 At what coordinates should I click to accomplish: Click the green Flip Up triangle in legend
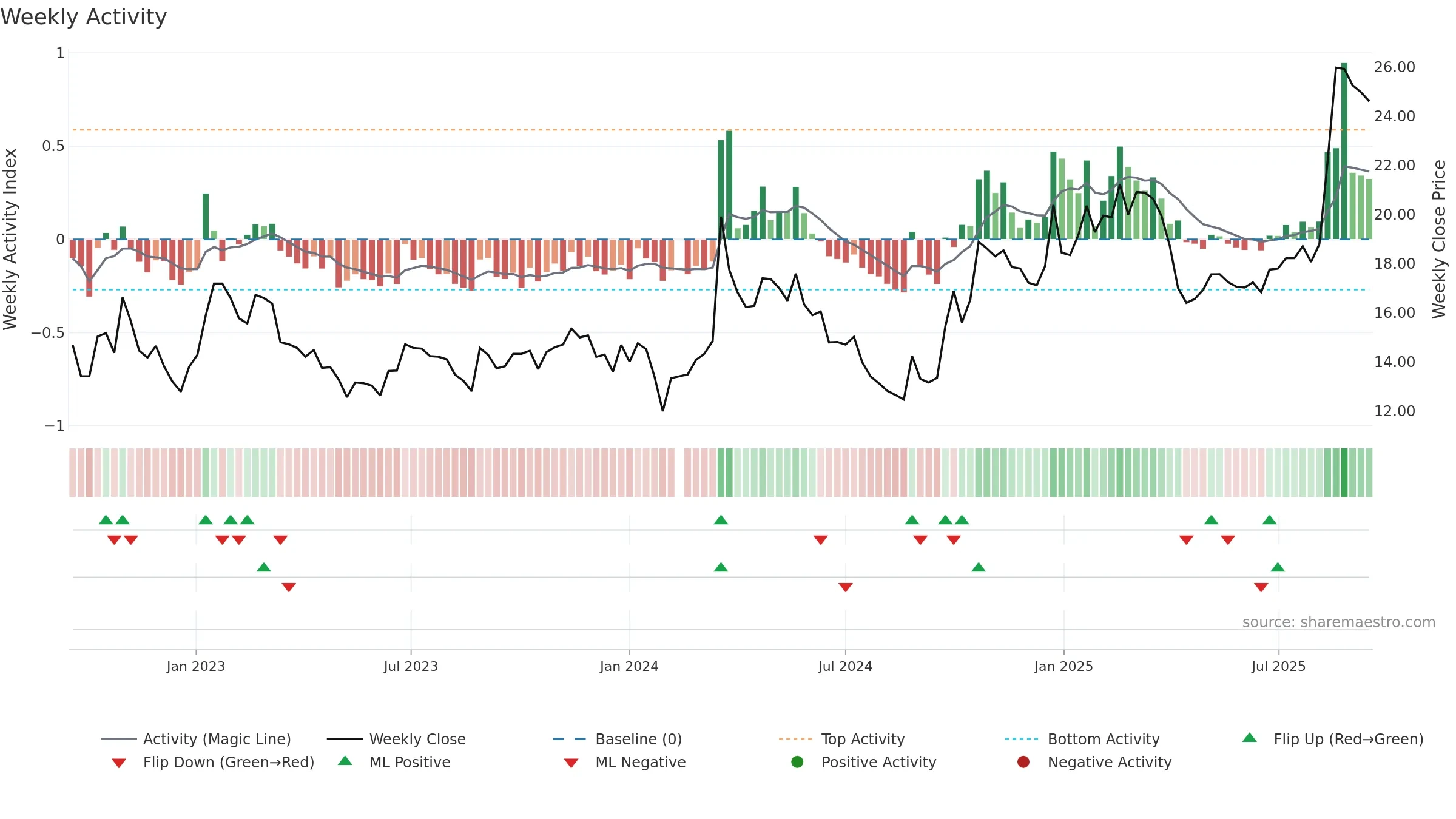coord(1250,738)
